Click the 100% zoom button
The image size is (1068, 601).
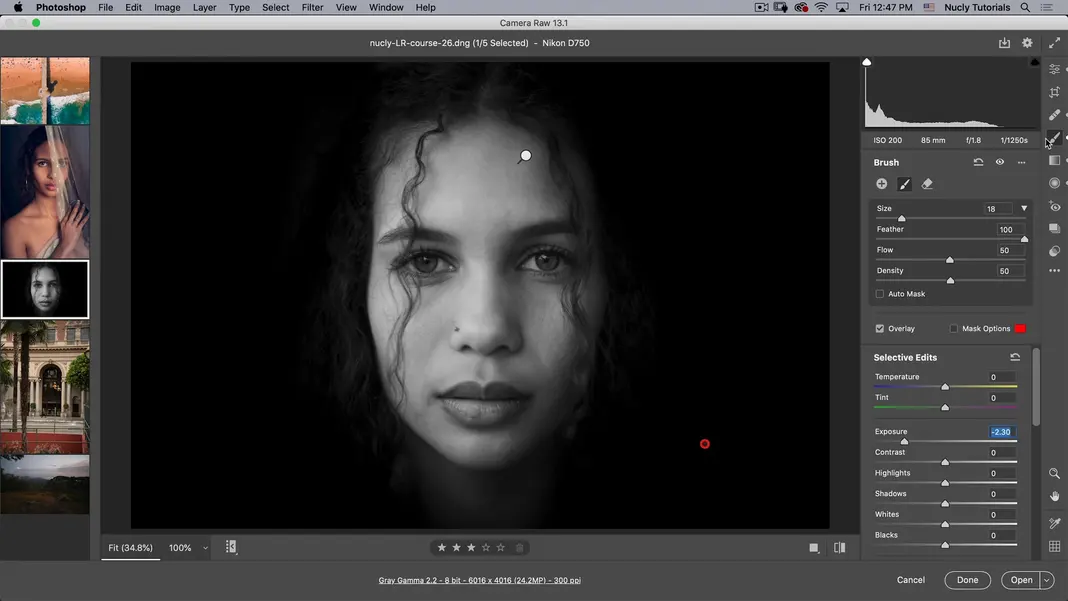pyautogui.click(x=180, y=548)
